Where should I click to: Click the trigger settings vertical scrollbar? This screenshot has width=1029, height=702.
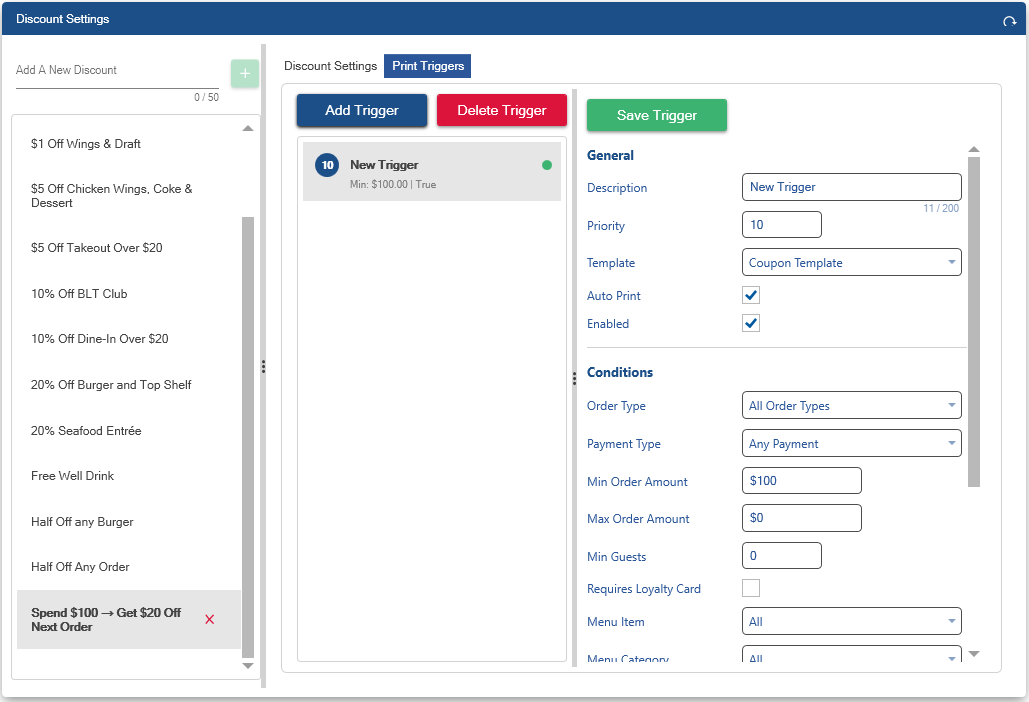974,320
